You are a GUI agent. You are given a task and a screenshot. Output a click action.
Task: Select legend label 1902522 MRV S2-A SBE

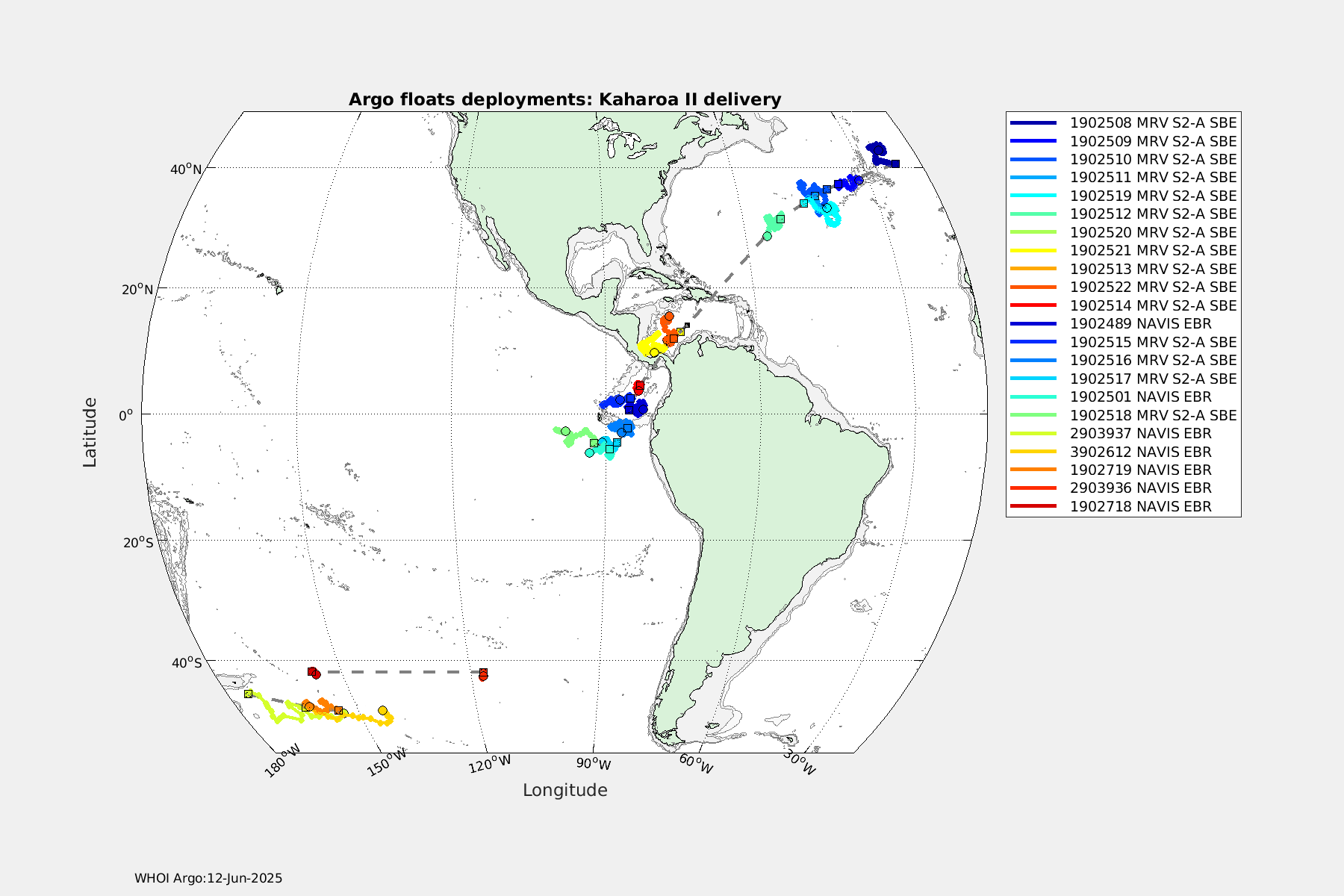pos(1154,287)
